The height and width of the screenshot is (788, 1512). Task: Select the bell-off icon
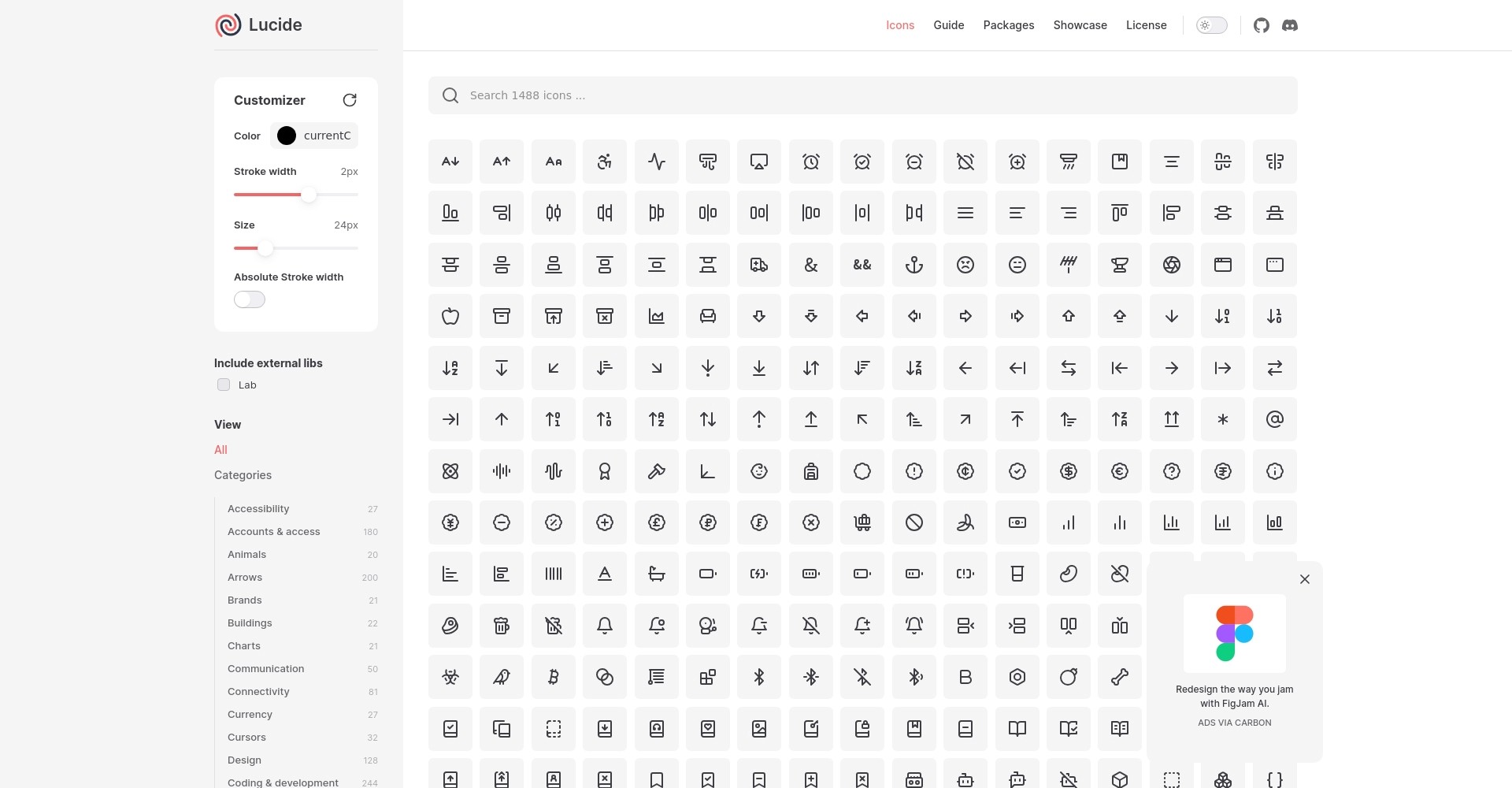[810, 626]
